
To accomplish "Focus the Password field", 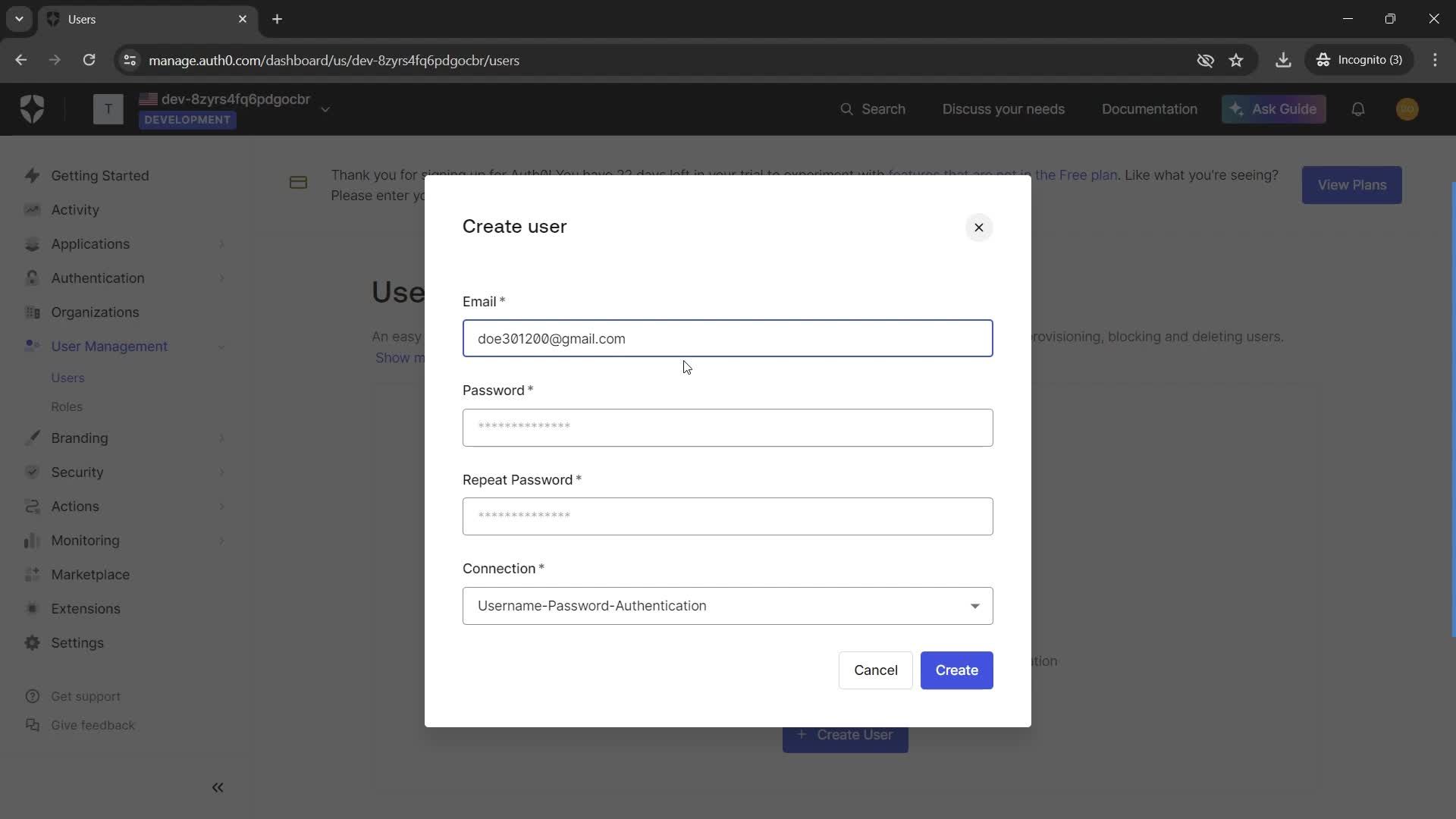I will tap(727, 428).
